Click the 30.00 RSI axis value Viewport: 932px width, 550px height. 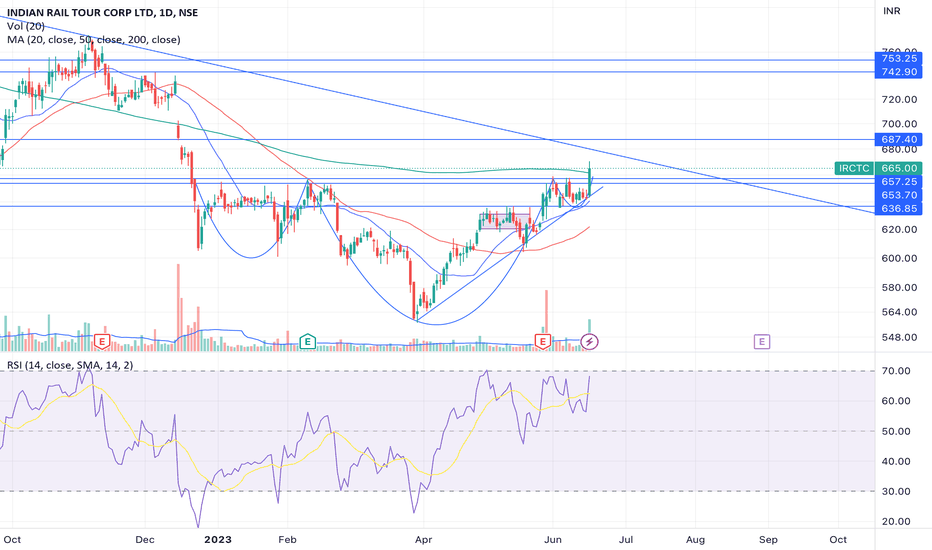point(896,491)
